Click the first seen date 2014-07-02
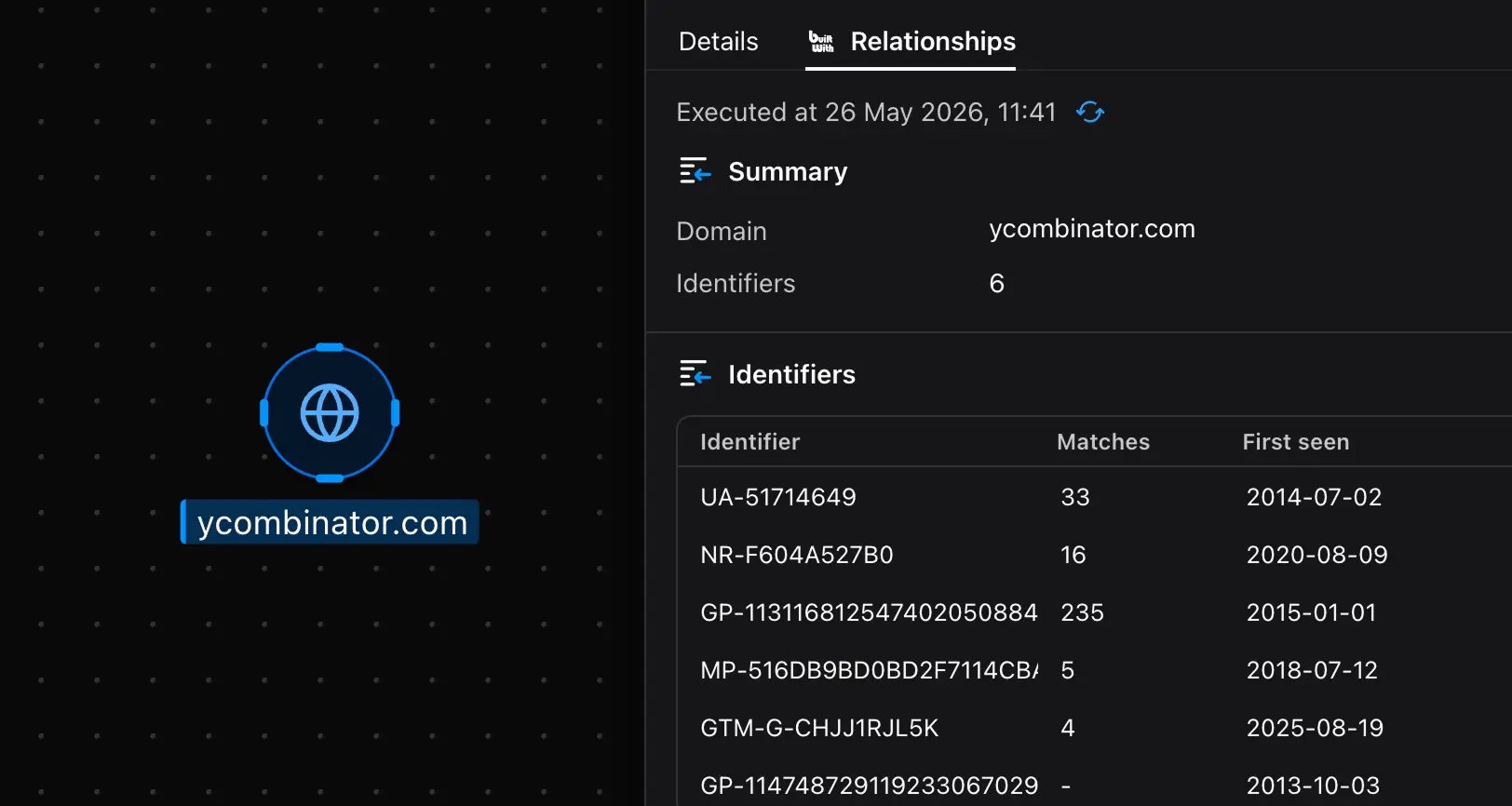Screen dimensions: 1512x806 click(1314, 497)
